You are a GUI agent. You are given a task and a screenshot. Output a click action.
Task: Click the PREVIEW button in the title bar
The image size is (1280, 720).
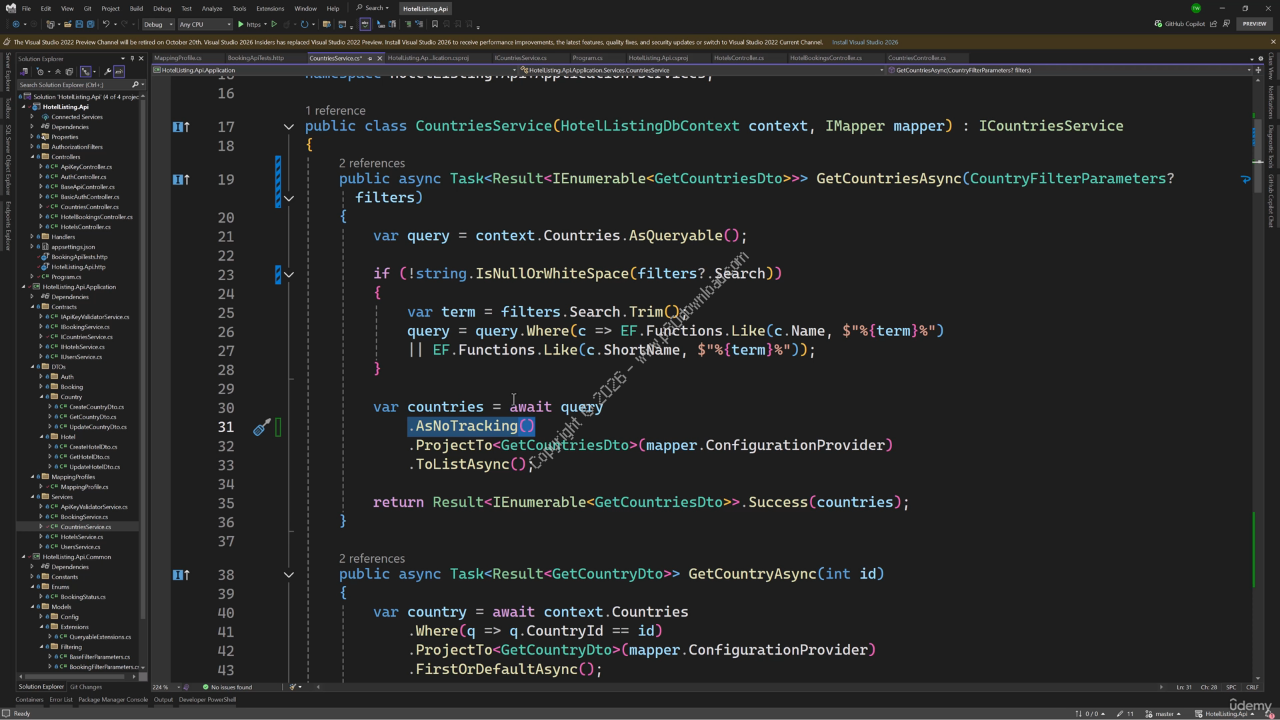[x=1254, y=24]
